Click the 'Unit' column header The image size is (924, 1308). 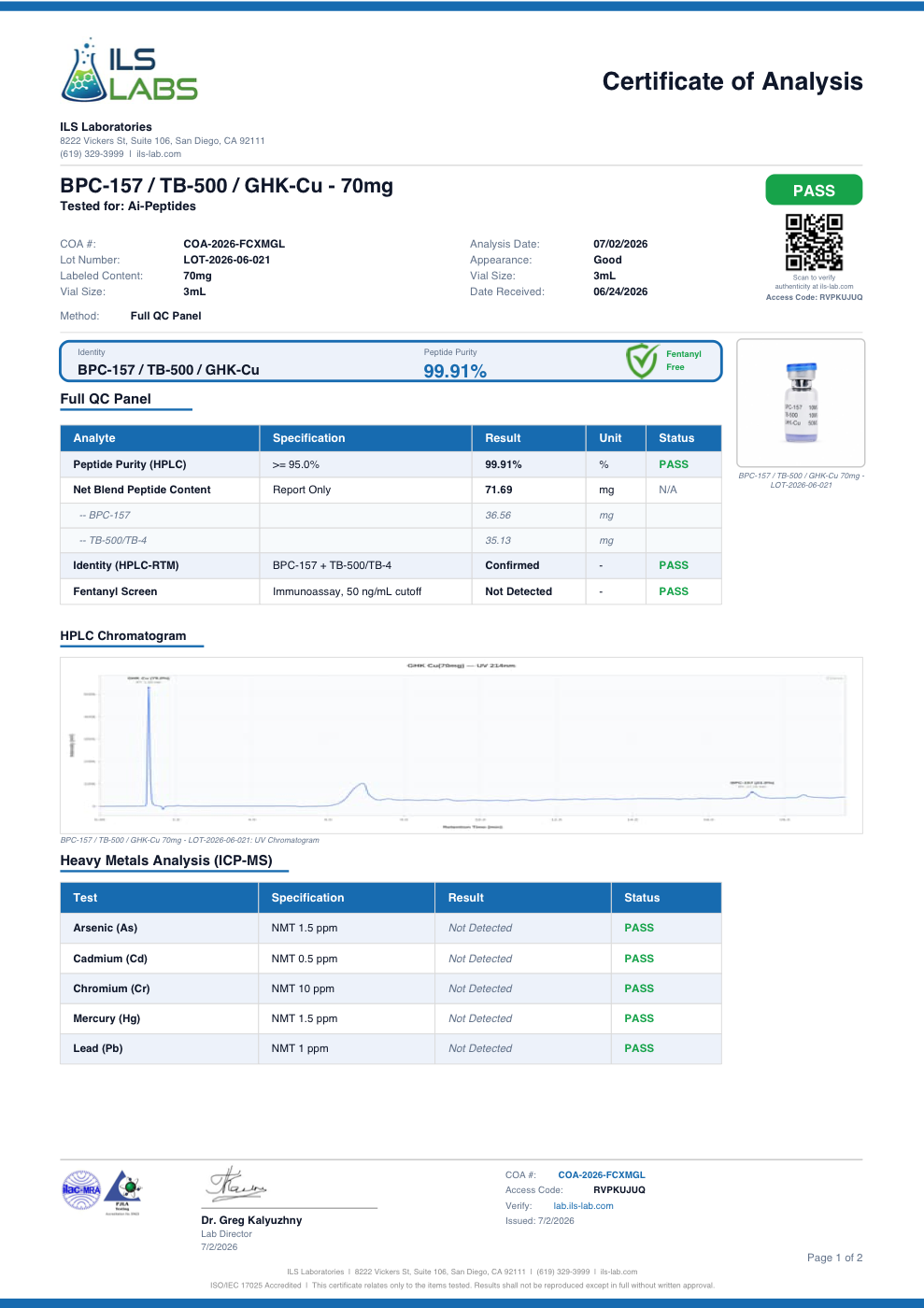(616, 438)
